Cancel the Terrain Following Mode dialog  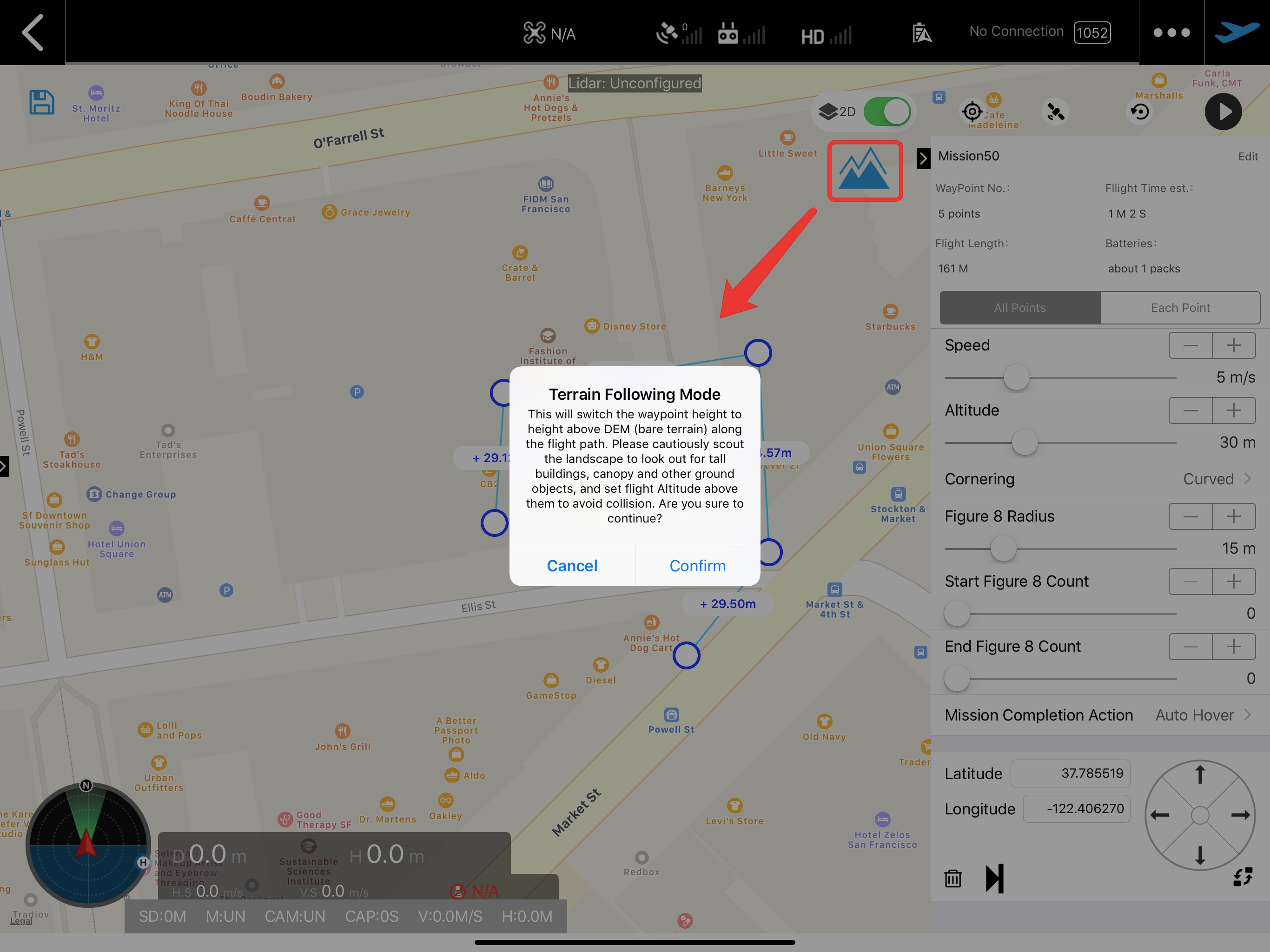coord(572,566)
